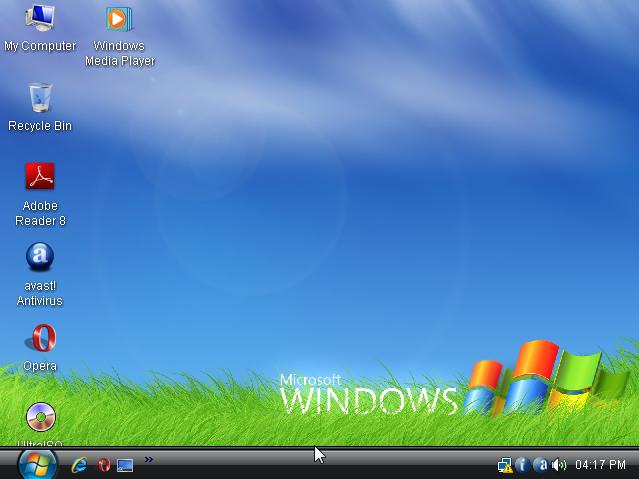Launch Internet Explorer from Quick Launch
Viewport: 639px width, 479px height.
click(79, 465)
